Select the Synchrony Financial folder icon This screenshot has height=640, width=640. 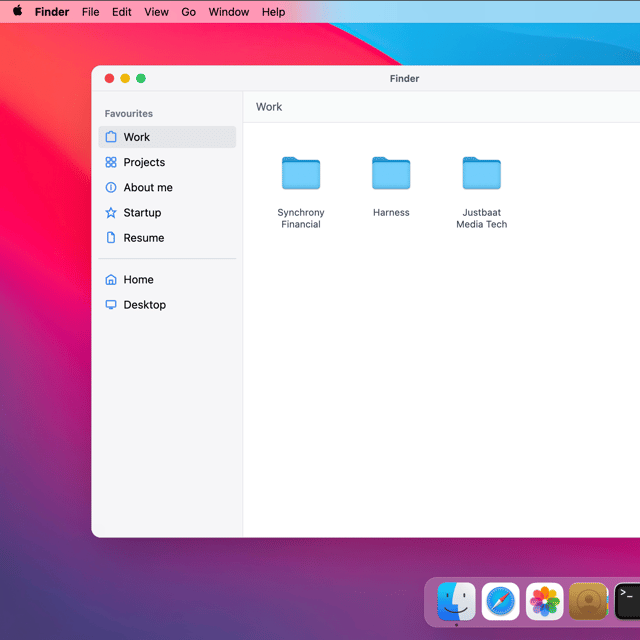click(301, 173)
